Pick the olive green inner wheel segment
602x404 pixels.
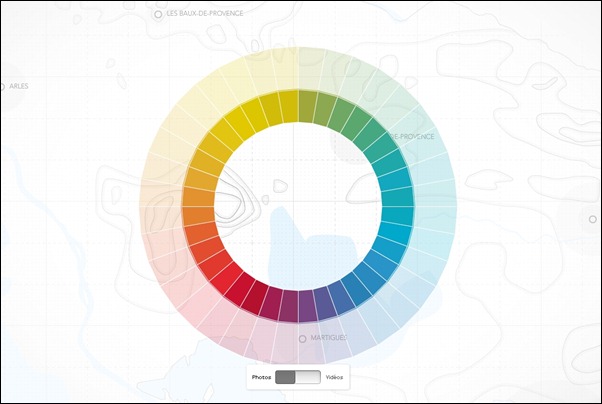pos(308,106)
